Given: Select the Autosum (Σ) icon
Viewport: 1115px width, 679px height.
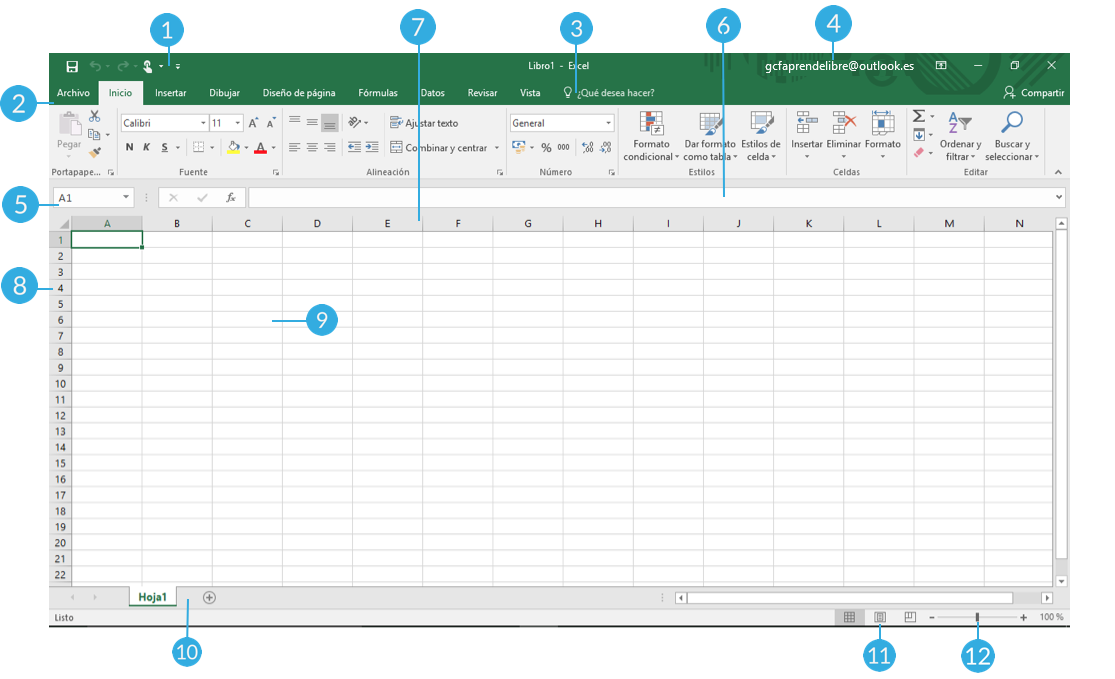Looking at the screenshot, I should click(917, 114).
